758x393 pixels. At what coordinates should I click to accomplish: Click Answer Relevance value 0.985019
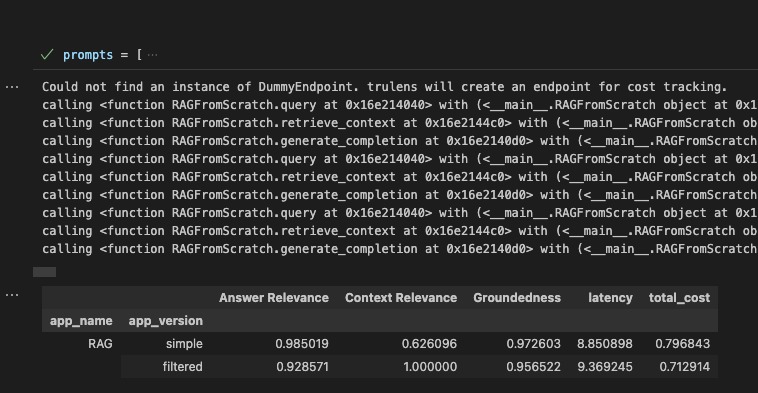point(302,344)
